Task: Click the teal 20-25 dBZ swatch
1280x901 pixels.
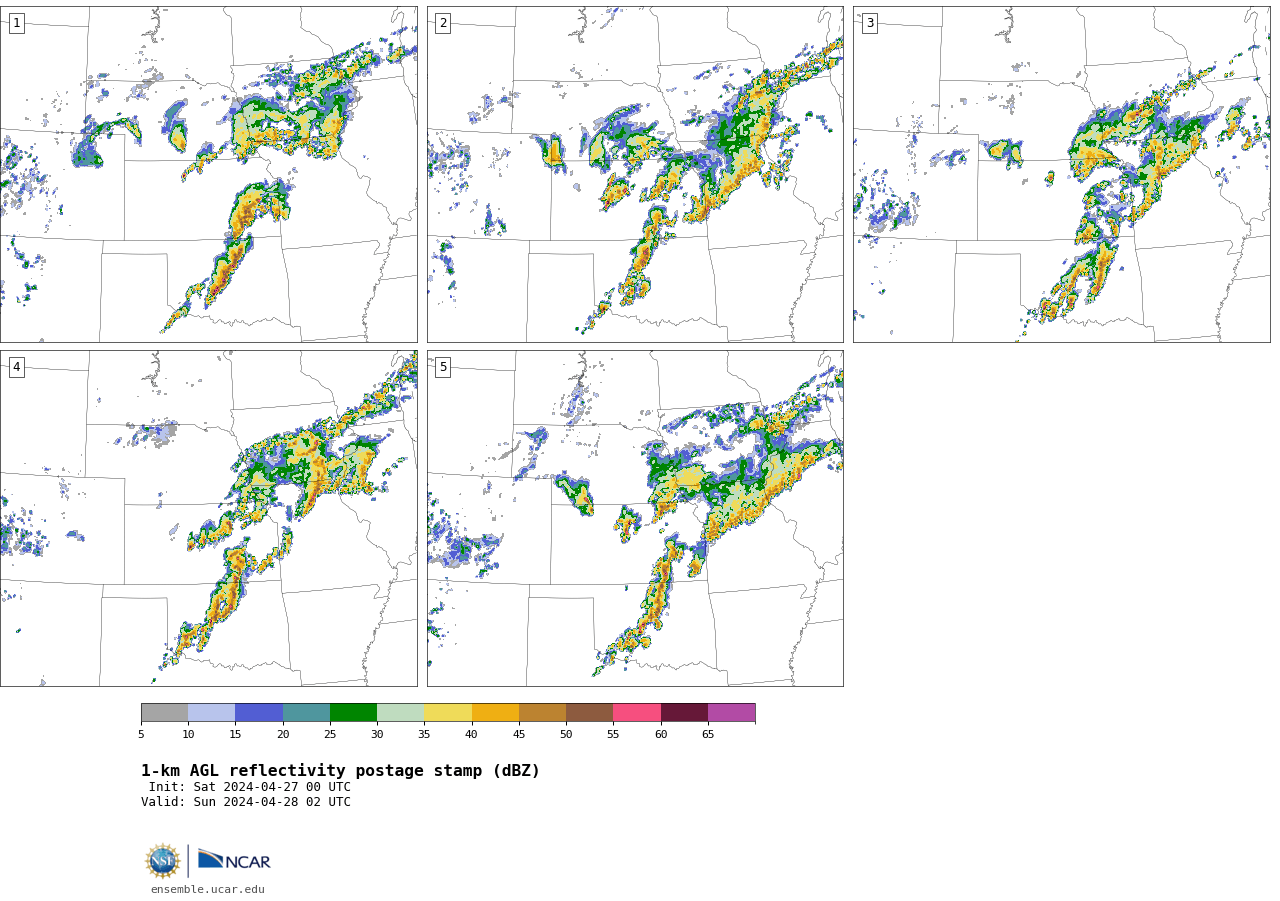Action: [x=306, y=713]
